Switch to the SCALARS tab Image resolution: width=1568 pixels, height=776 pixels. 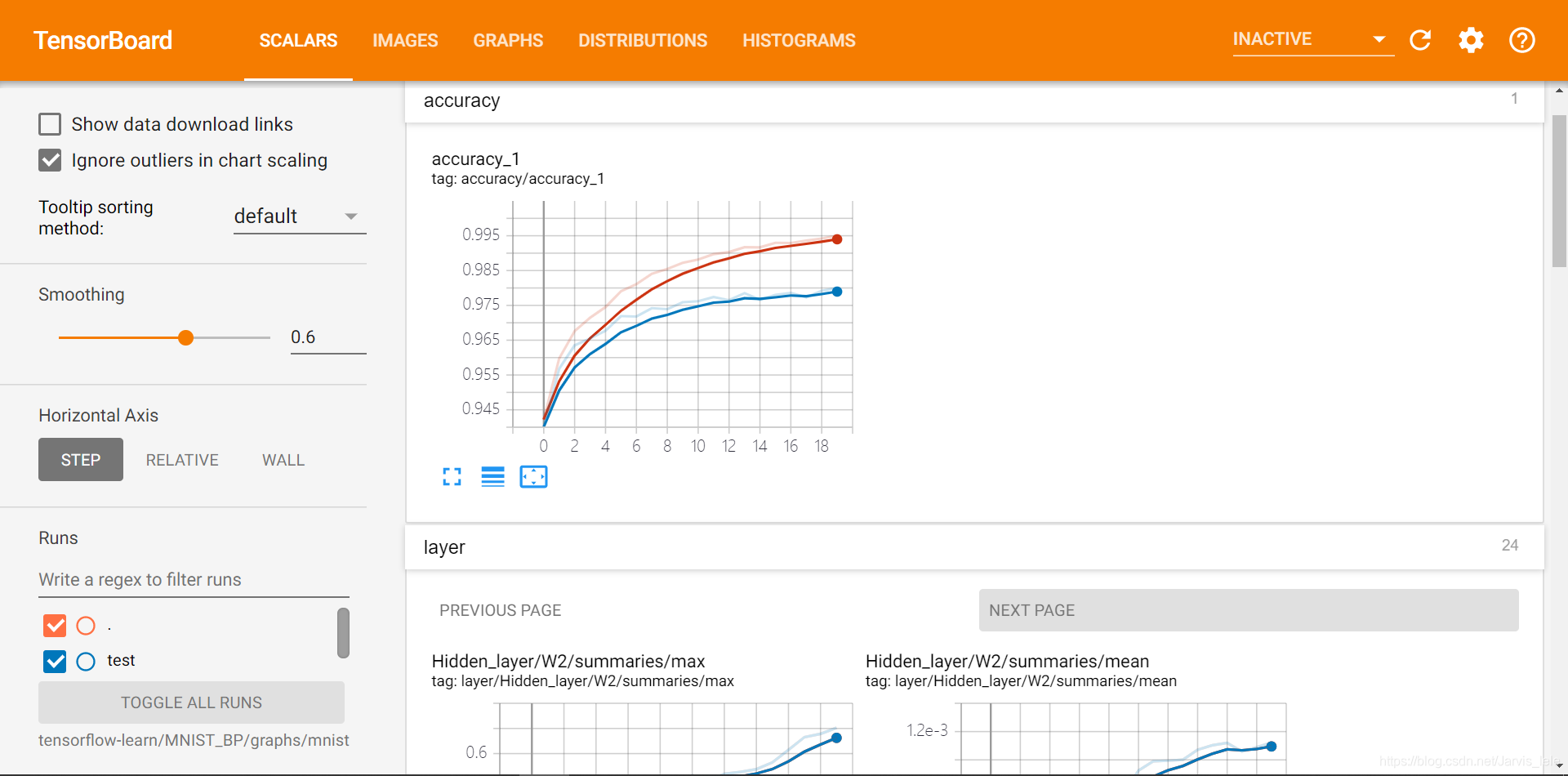(x=298, y=40)
